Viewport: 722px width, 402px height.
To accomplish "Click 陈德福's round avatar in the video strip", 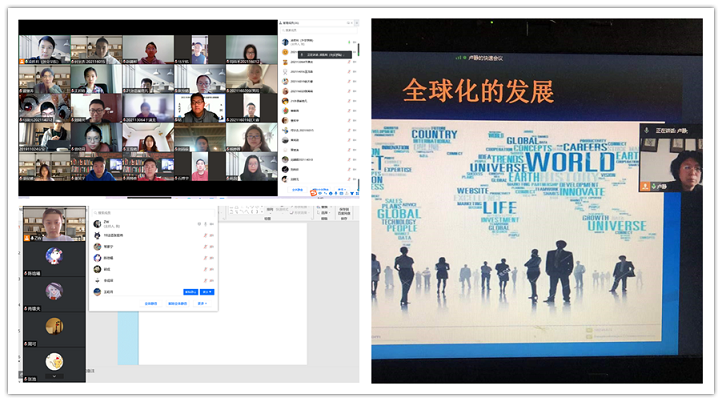I will [53, 255].
